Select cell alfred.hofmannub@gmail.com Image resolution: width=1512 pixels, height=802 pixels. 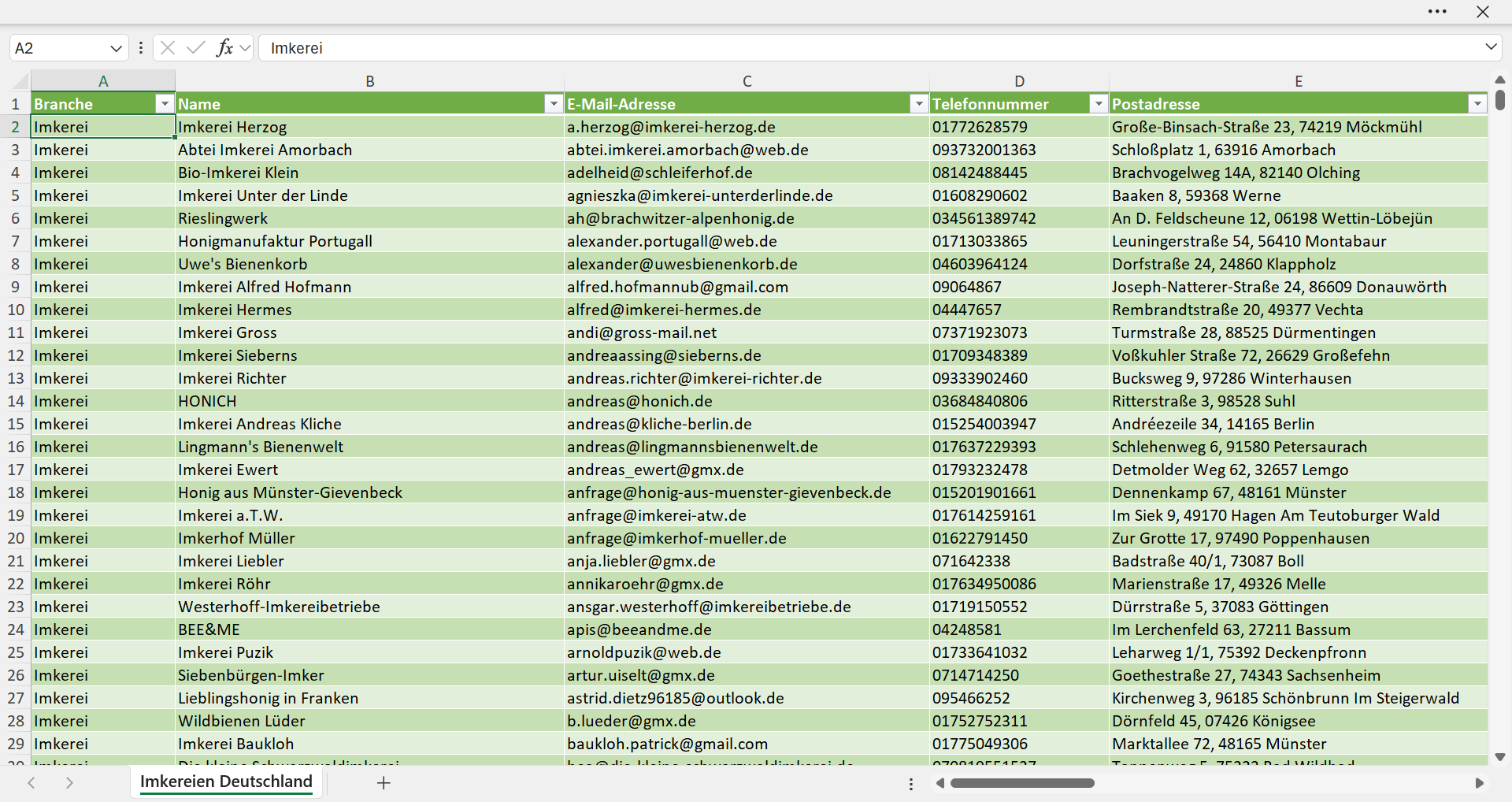(x=747, y=287)
